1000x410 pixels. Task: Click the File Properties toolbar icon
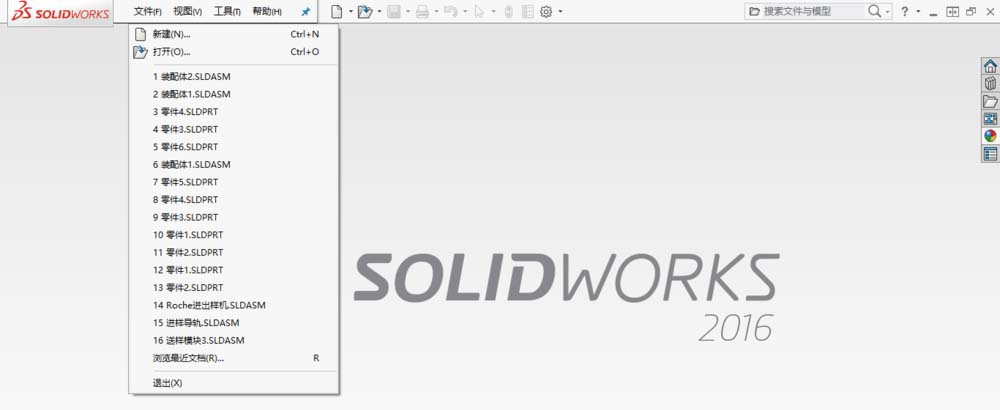point(527,11)
